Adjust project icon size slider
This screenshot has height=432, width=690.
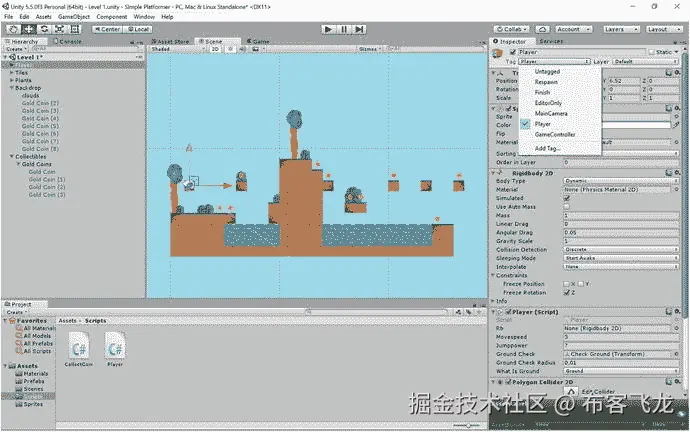click(467, 425)
